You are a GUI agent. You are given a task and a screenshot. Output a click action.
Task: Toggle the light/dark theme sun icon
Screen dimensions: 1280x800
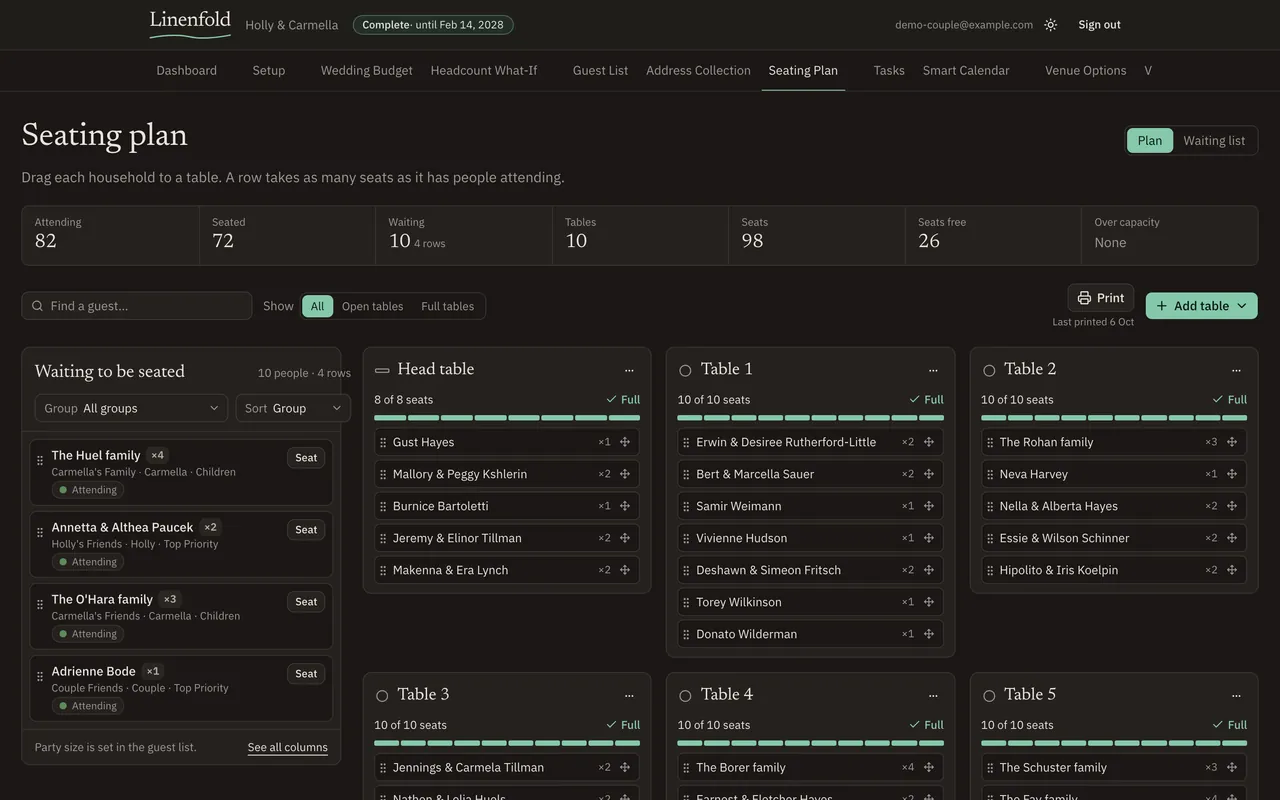[x=1050, y=25]
